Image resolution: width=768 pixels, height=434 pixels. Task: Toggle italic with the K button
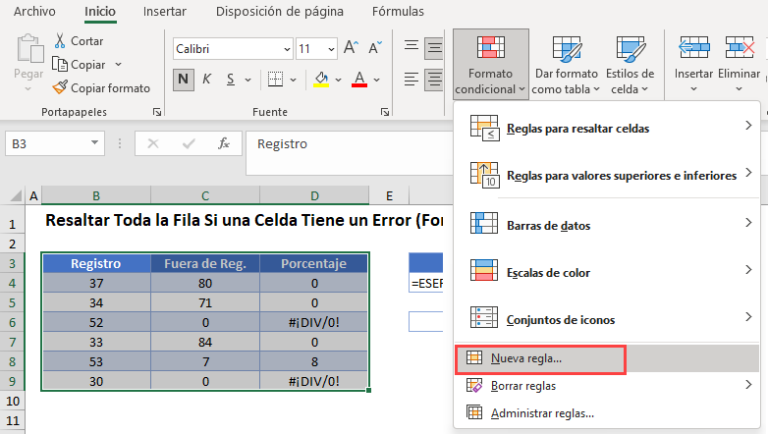click(207, 79)
